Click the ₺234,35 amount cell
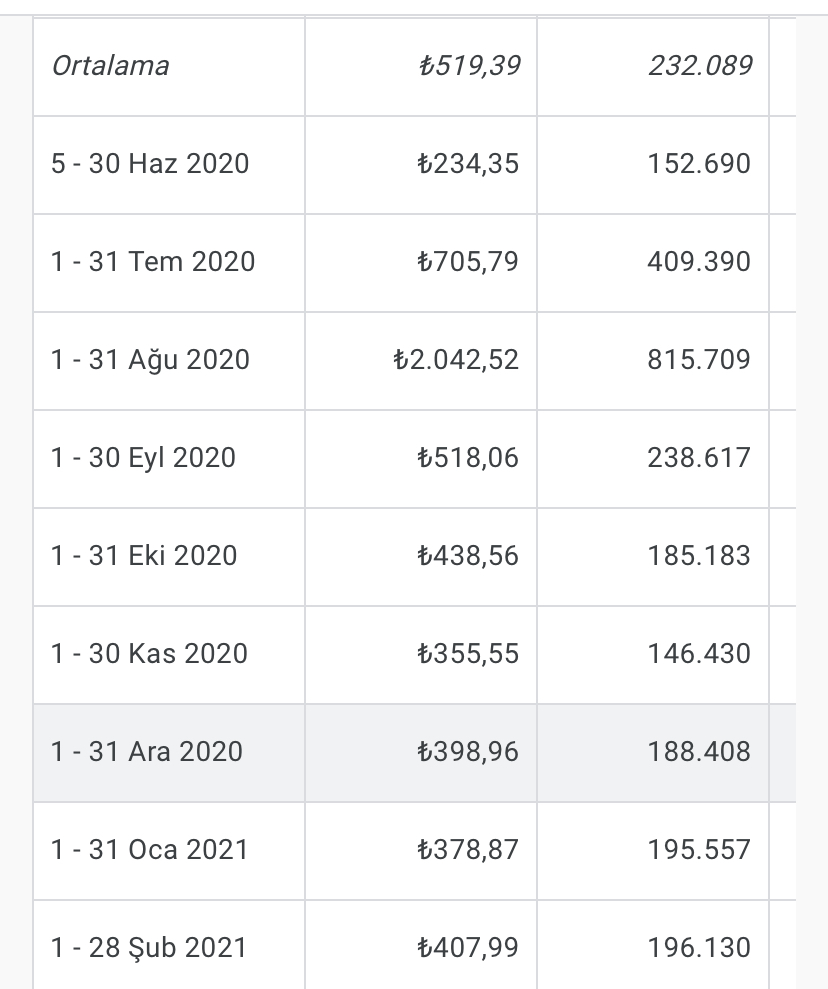Screen dimensions: 828x989 pos(421,165)
